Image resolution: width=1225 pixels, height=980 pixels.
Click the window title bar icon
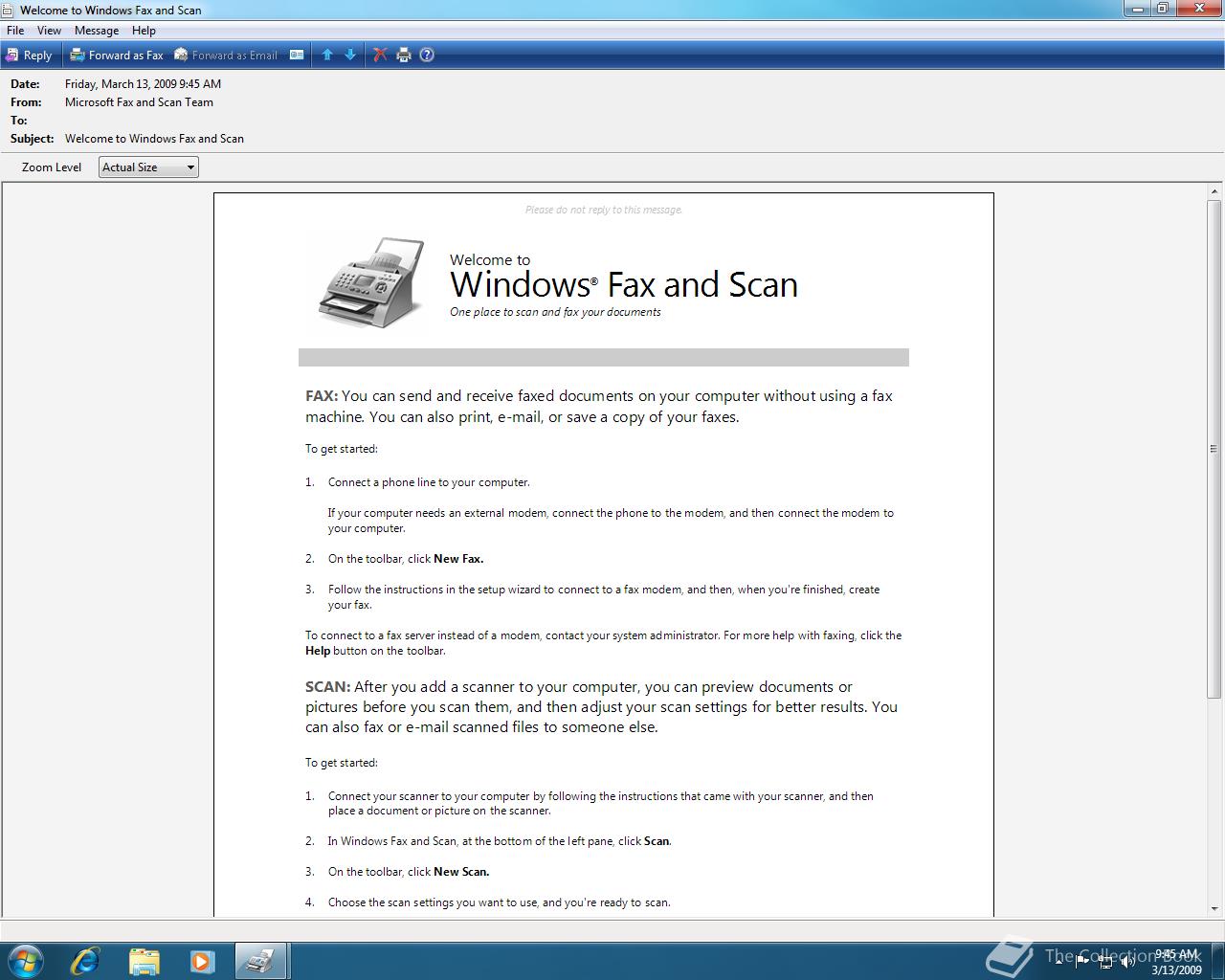pyautogui.click(x=10, y=10)
